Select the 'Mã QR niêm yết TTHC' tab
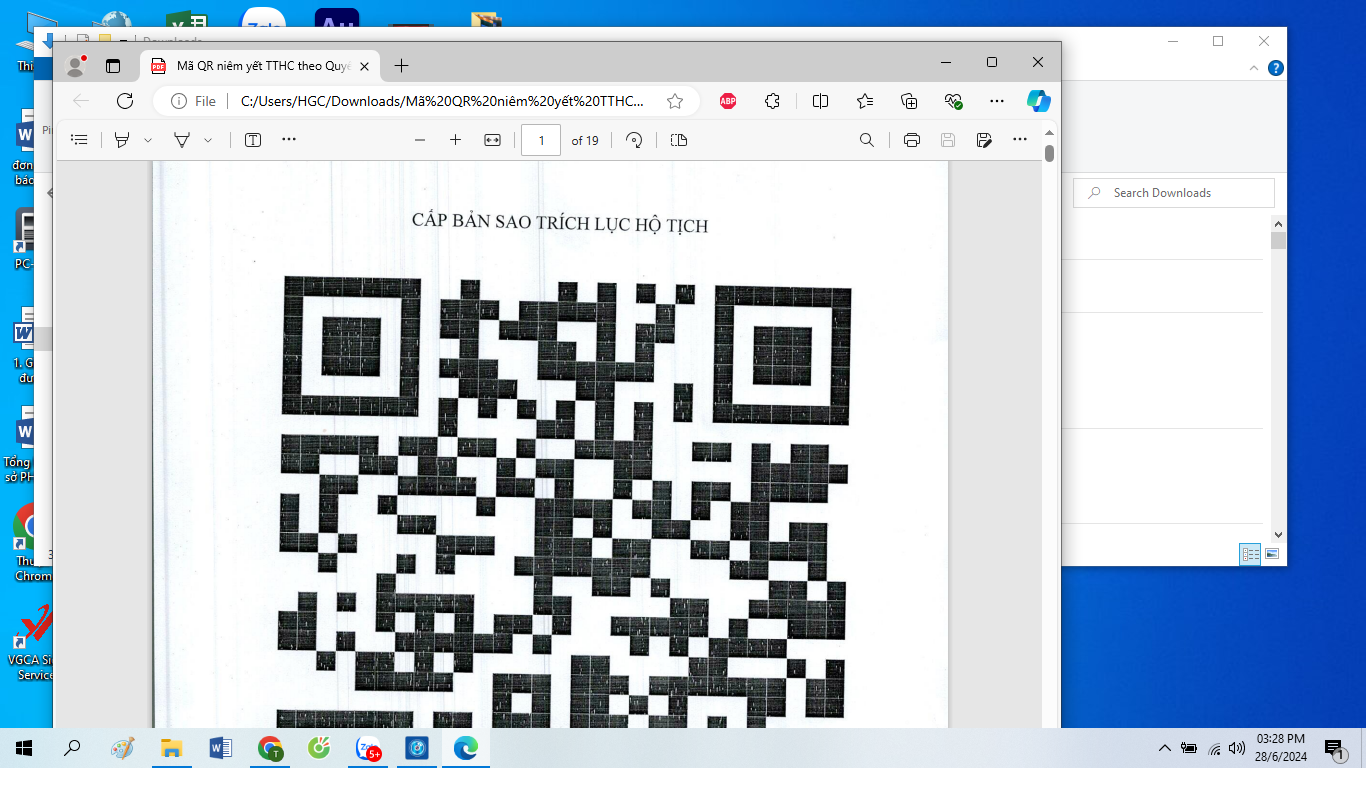The image size is (1366, 786). point(260,66)
